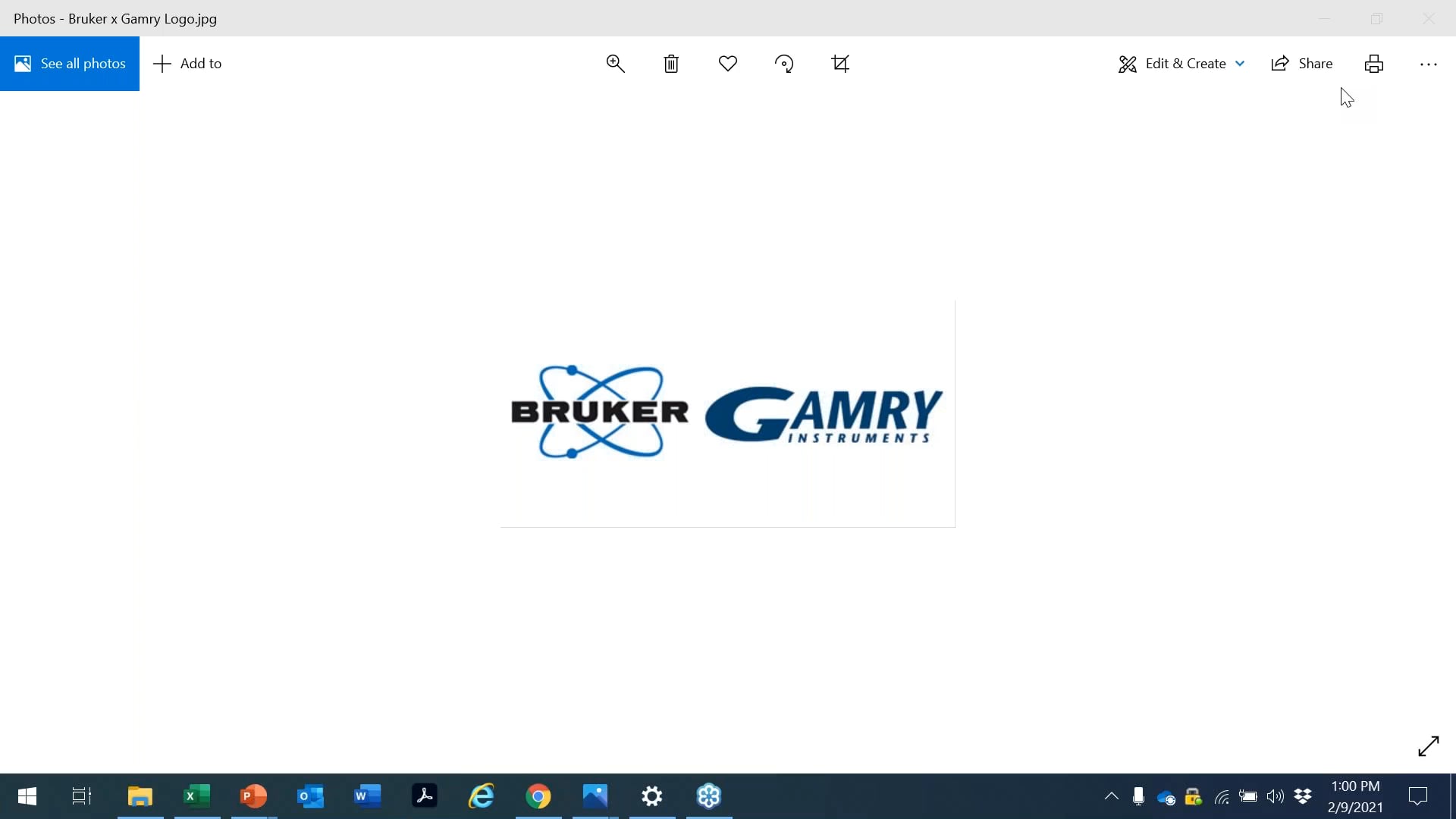Open the Wi-Fi network tray icon

[x=1221, y=797]
